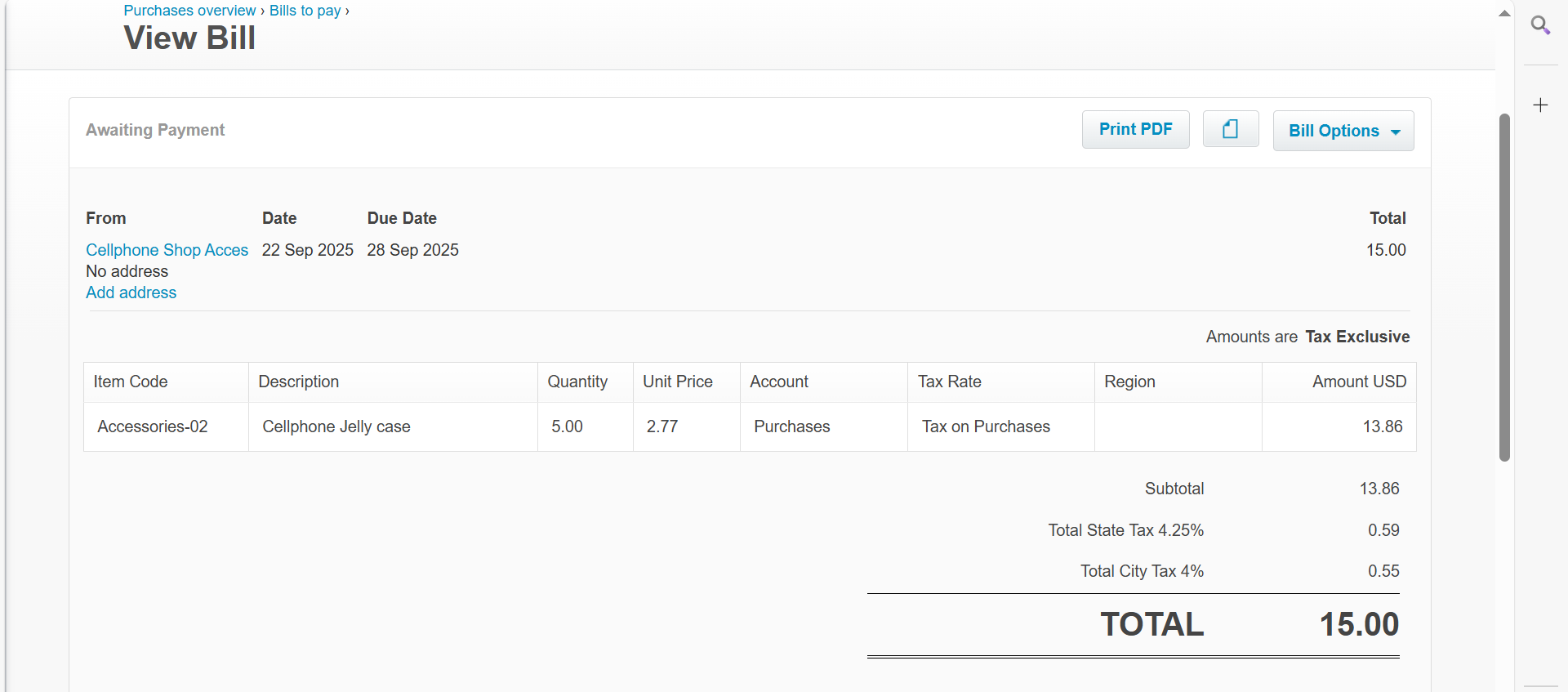Click the search magnifier icon in sidebar

[1540, 25]
